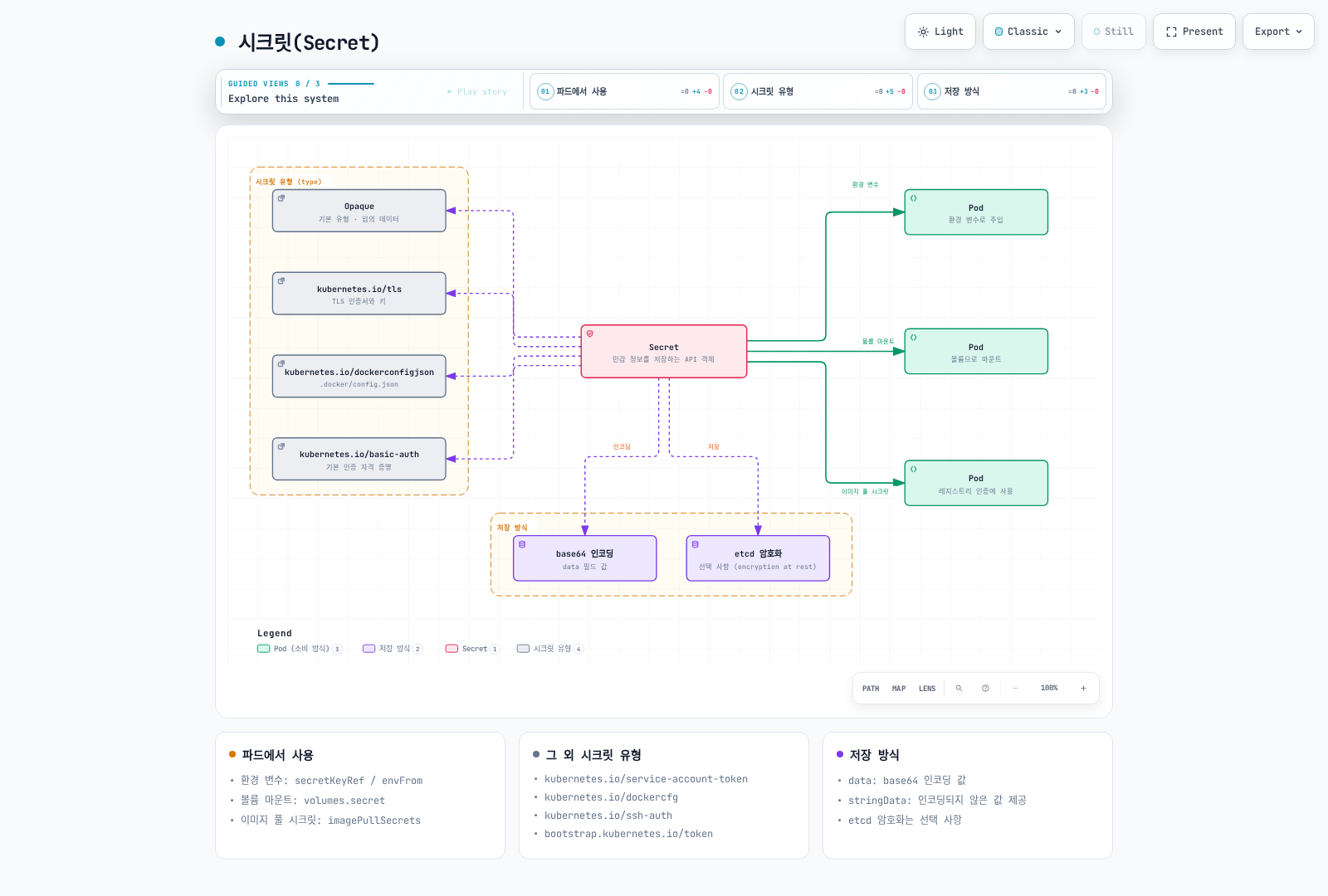Click the 인코딩 edge label
This screenshot has height=896, width=1328.
point(622,447)
